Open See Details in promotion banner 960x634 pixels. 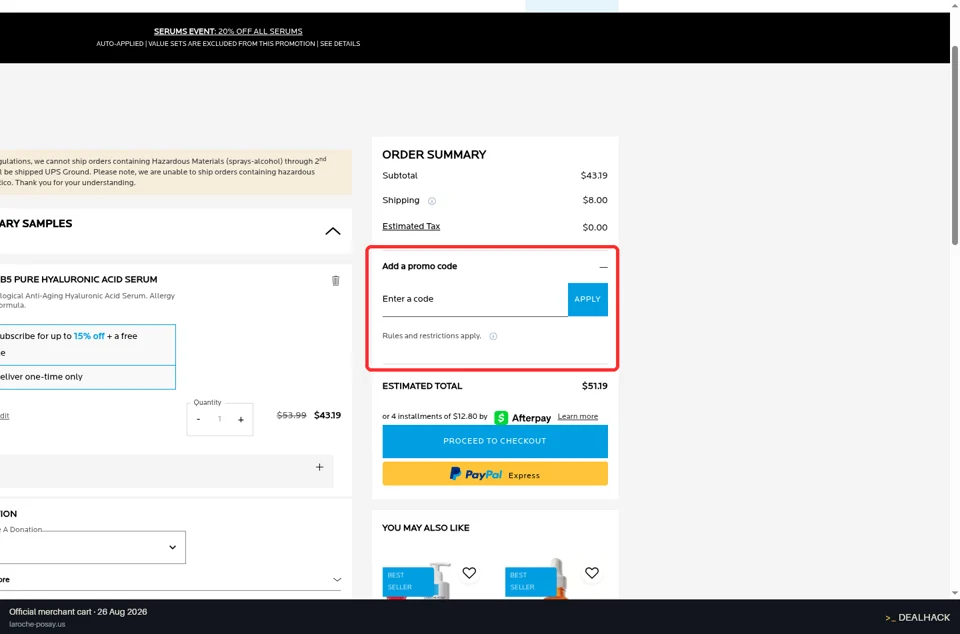(340, 43)
